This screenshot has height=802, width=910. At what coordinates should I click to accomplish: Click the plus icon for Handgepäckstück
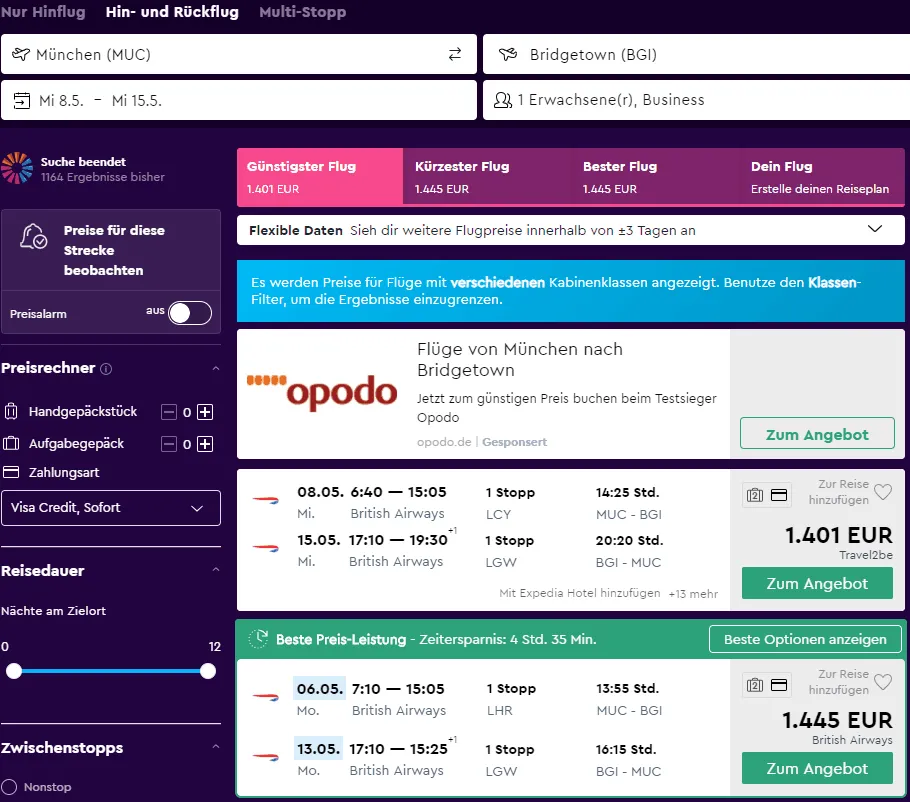[x=205, y=412]
